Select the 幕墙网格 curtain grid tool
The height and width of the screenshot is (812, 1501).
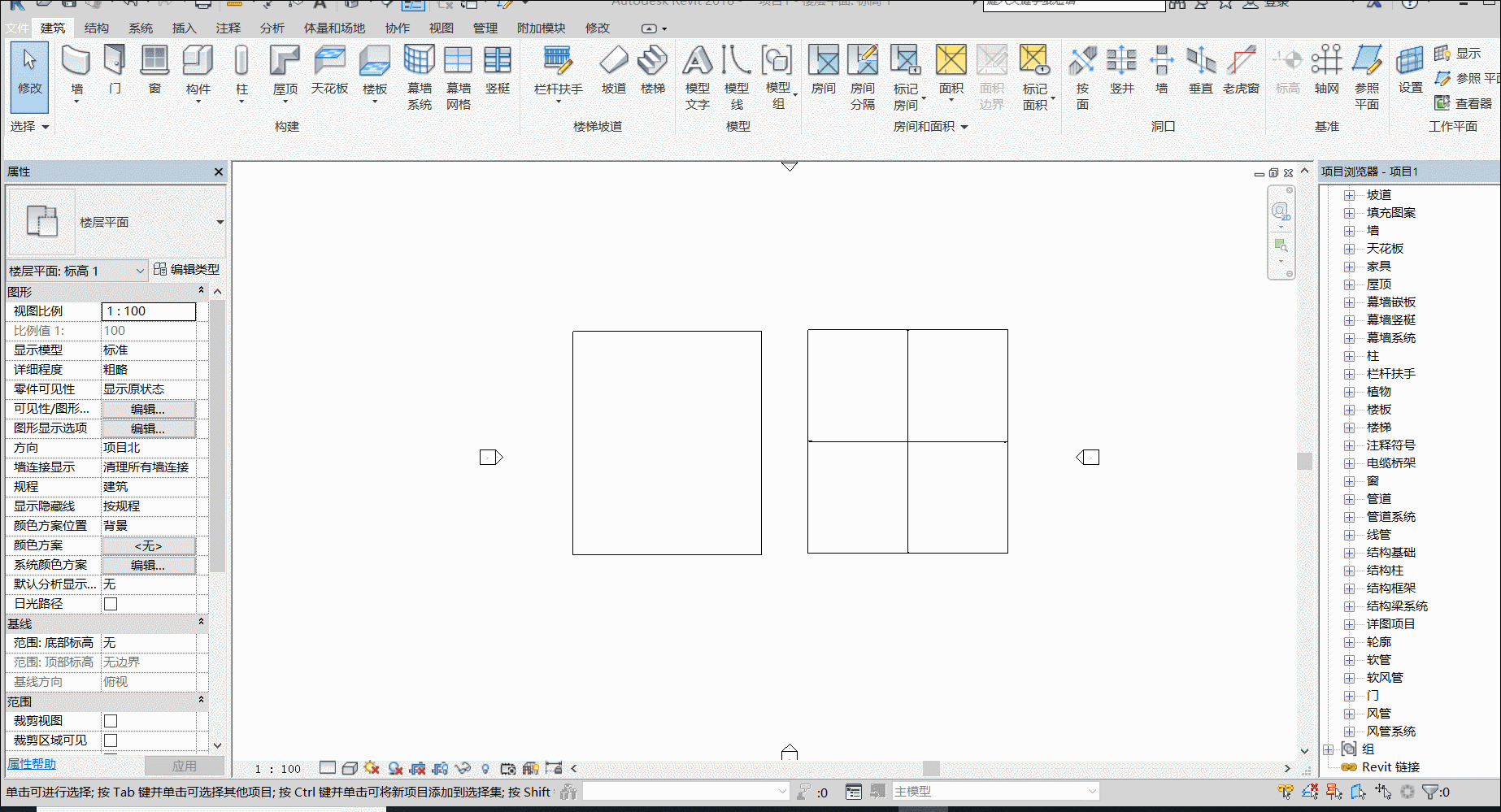click(x=459, y=78)
